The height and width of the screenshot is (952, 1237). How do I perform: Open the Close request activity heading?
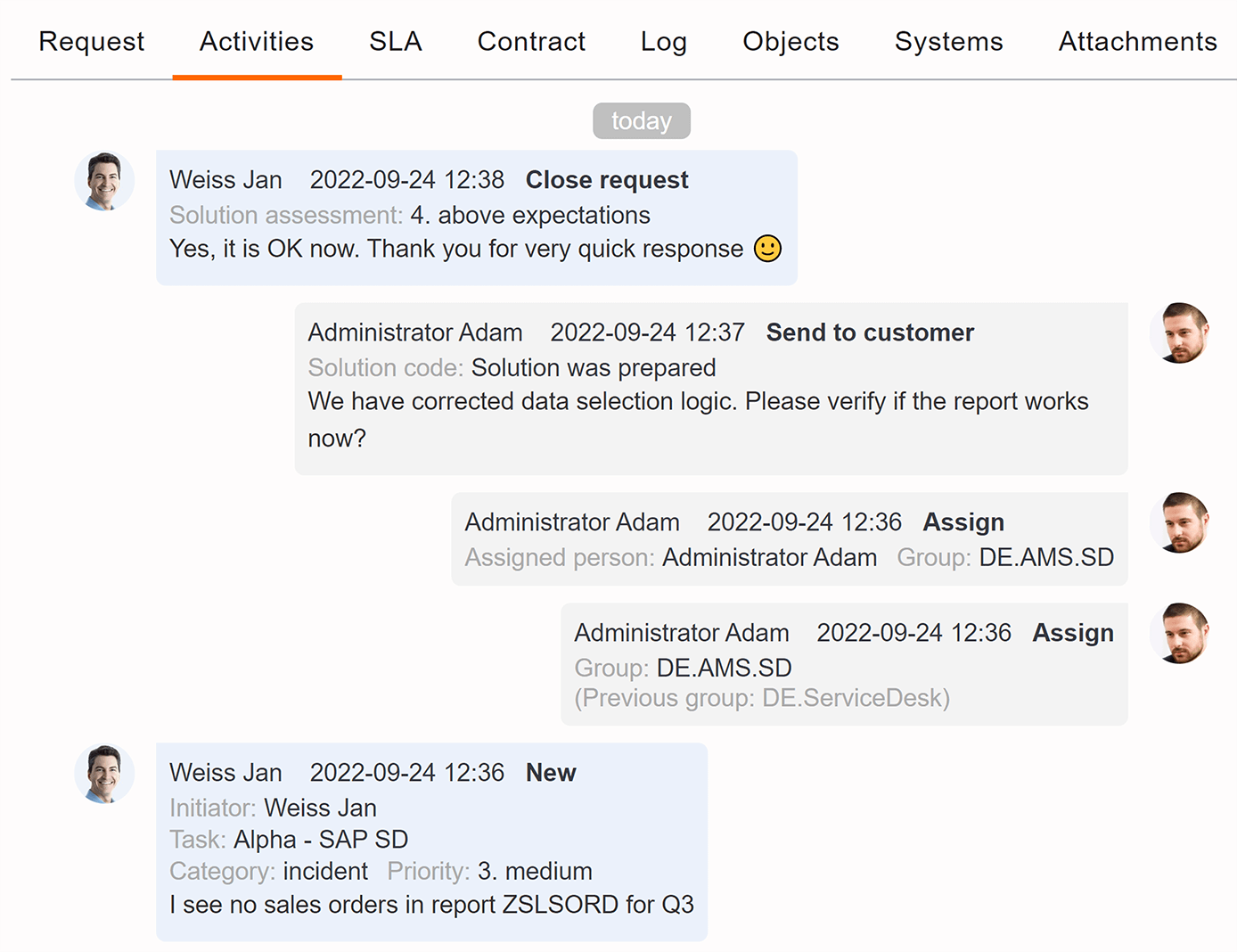tap(607, 180)
